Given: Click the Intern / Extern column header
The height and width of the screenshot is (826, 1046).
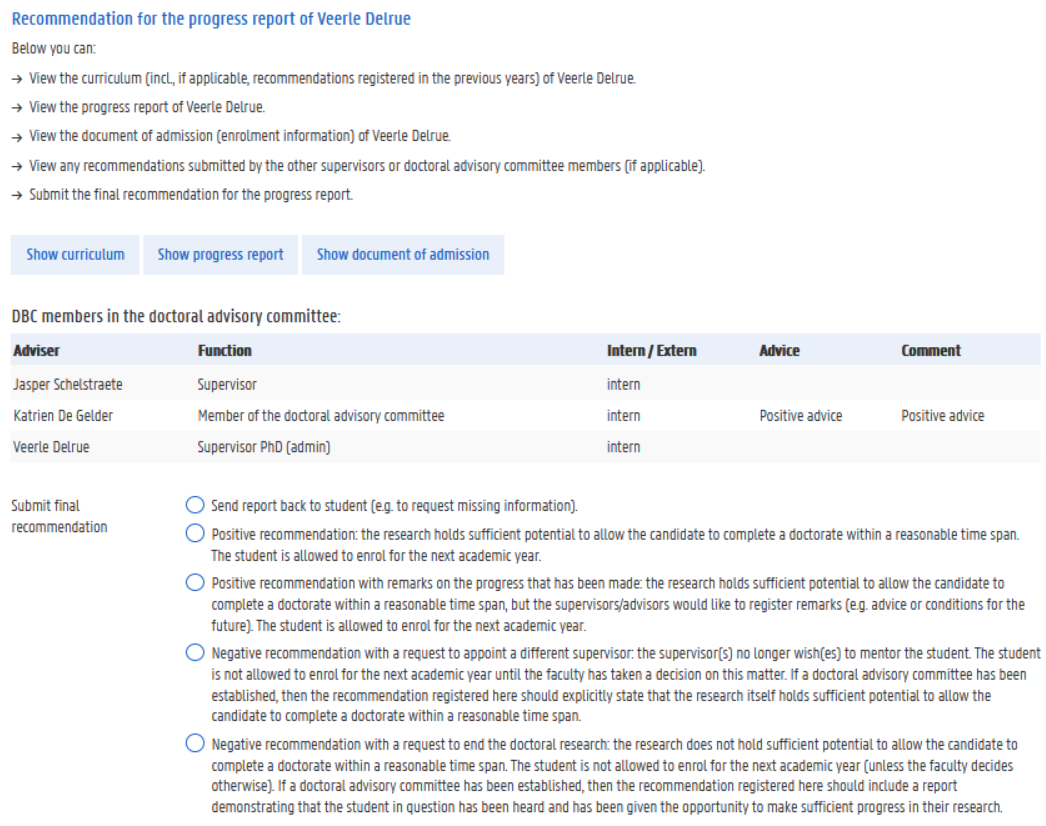Looking at the screenshot, I should [651, 351].
